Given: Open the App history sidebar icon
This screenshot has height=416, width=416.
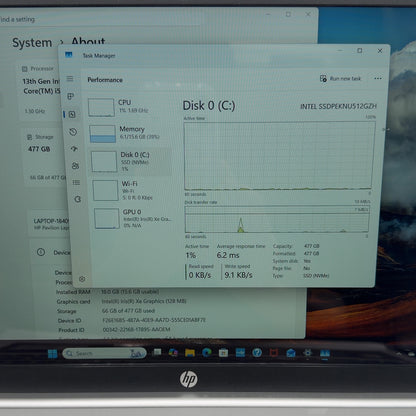Looking at the screenshot, I should tap(73, 132).
